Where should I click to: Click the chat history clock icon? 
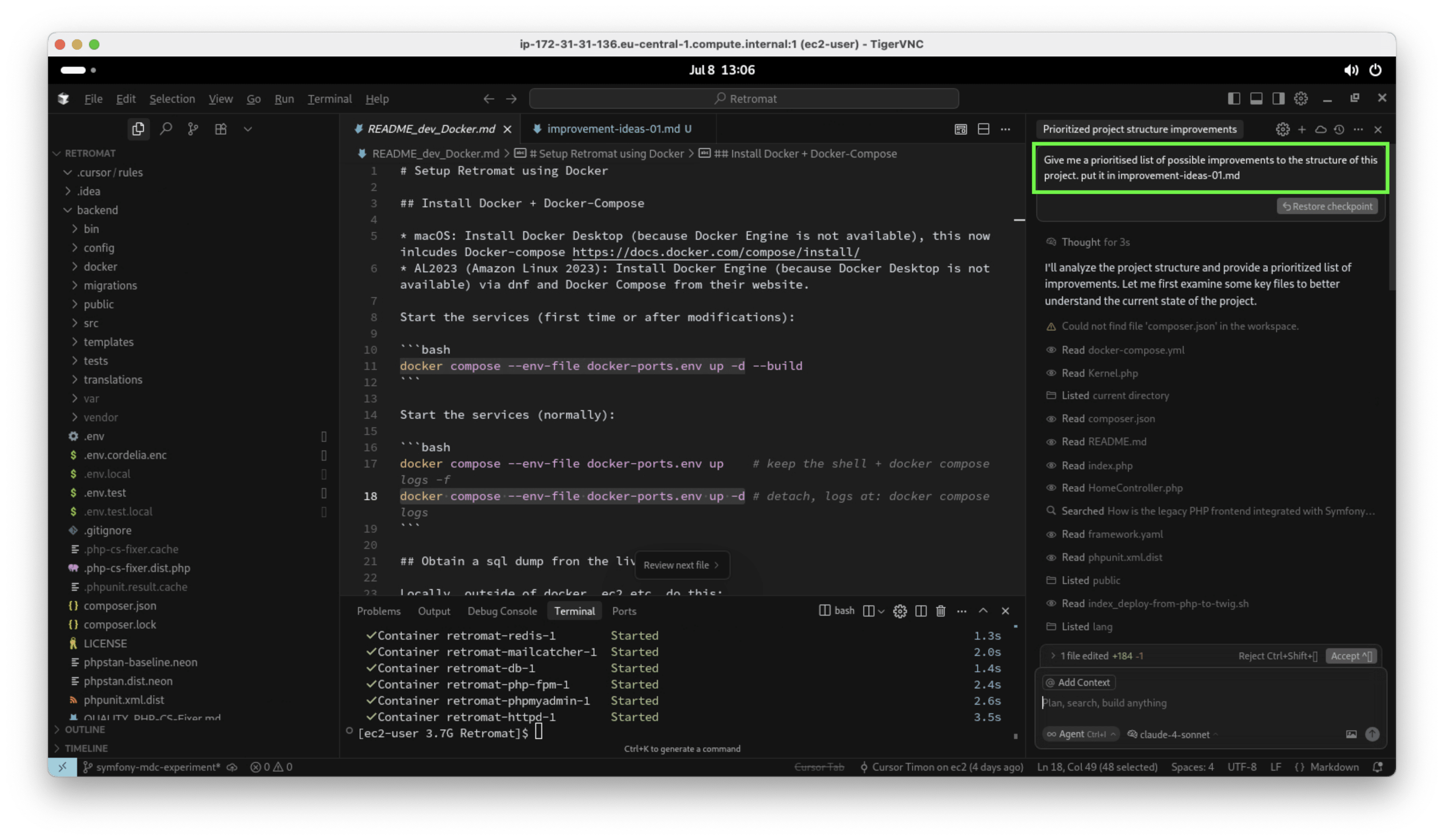tap(1339, 129)
